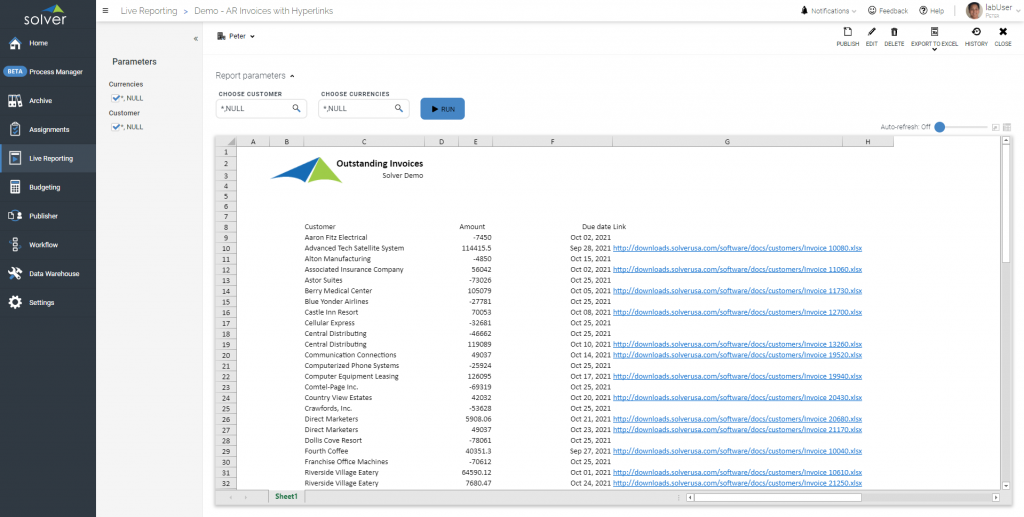Toggle the Currencies *,NULL checkbox

(116, 98)
